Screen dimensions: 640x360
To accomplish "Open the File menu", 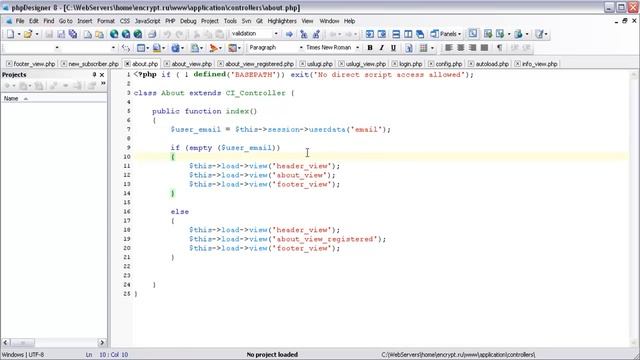I will pos(20,21).
